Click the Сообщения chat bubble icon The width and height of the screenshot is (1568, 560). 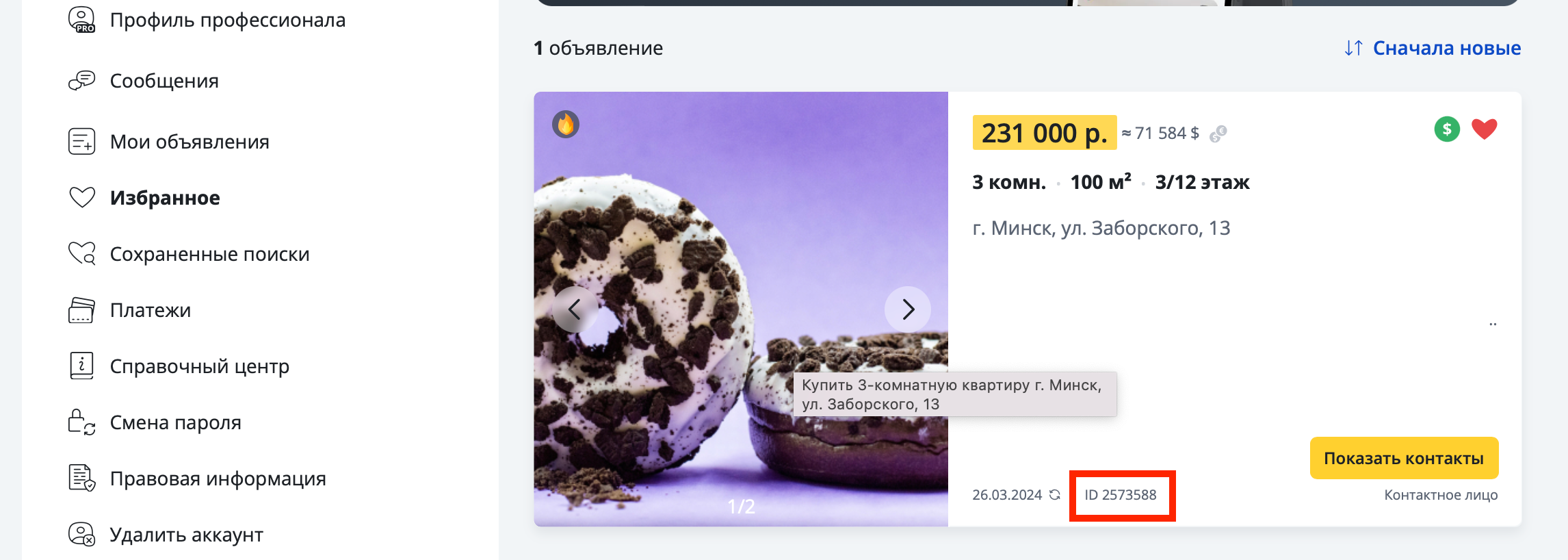[x=82, y=81]
